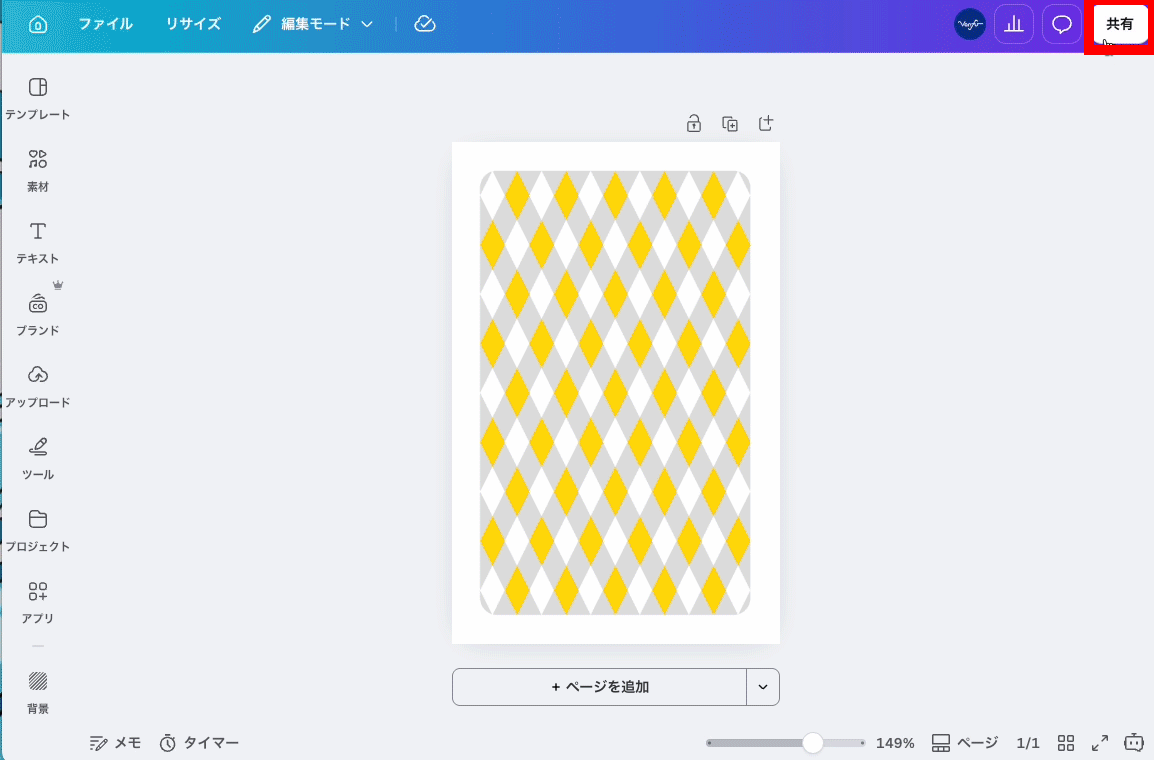
Task: Open the メモ notes panel
Action: (x=115, y=743)
